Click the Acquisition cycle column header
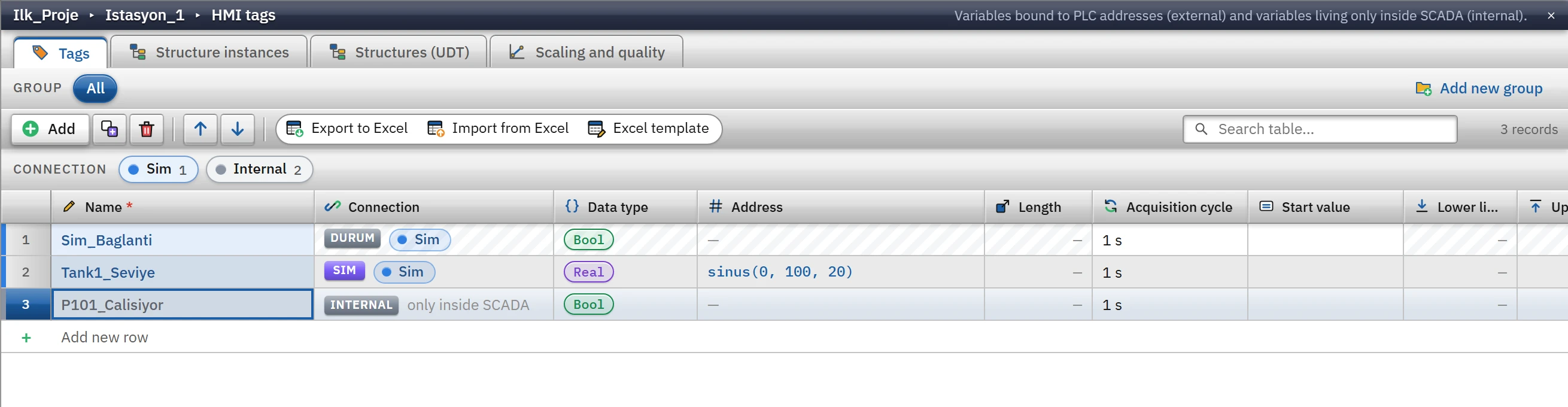 (x=1170, y=207)
